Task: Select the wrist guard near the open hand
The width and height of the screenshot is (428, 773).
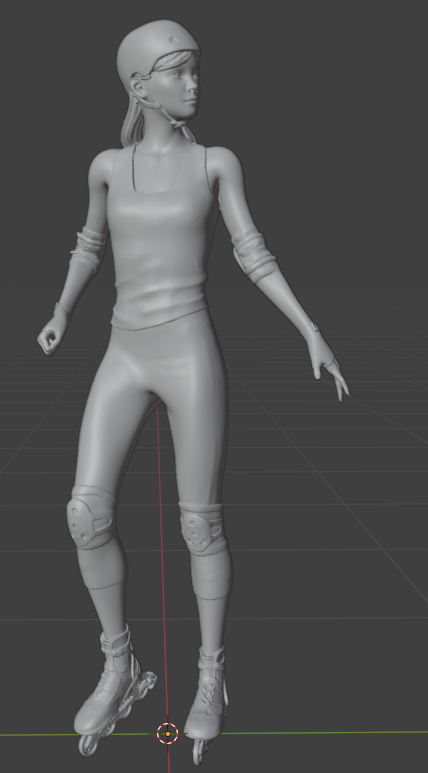Action: pyautogui.click(x=313, y=327)
